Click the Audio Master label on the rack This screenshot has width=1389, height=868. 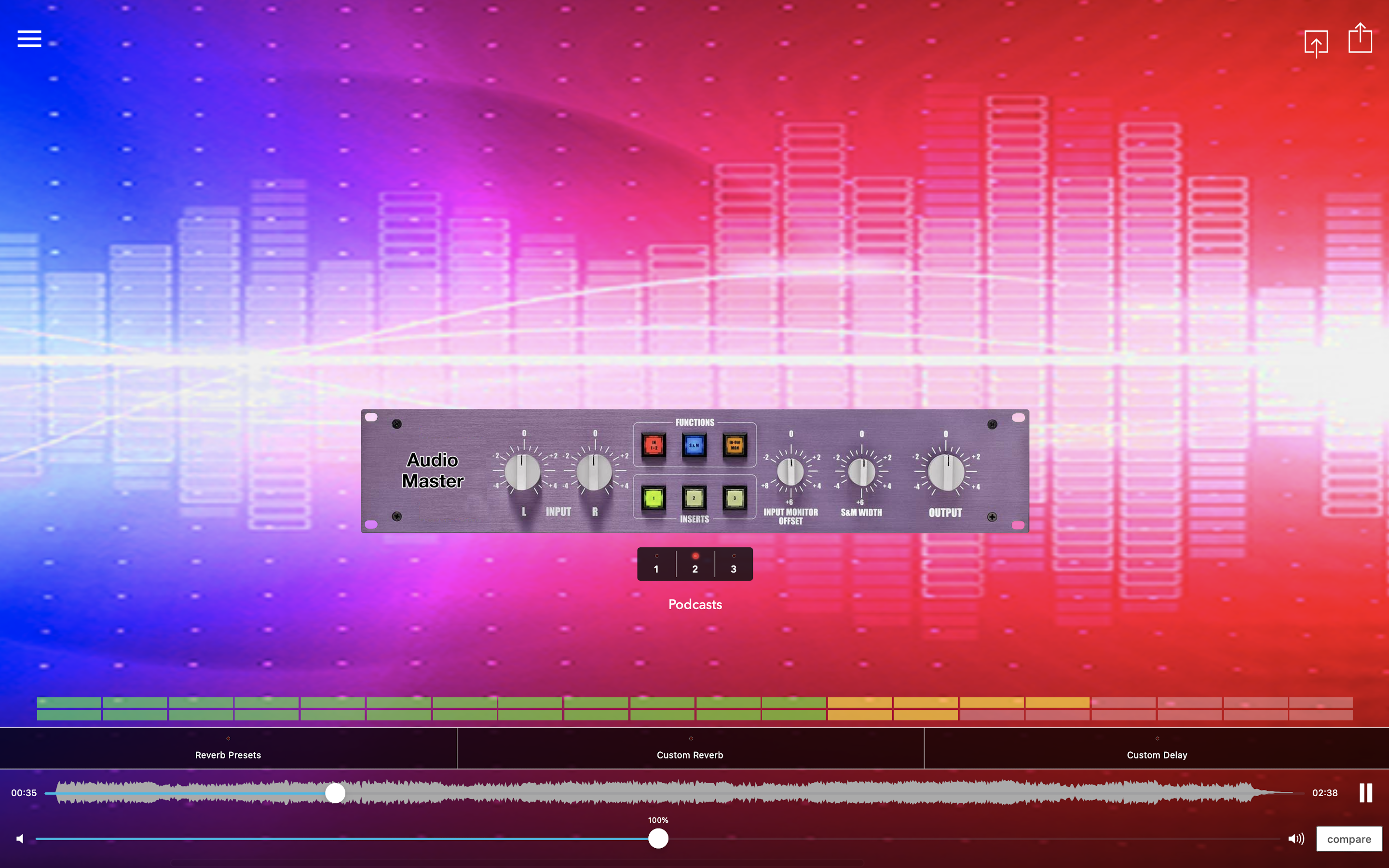(433, 471)
